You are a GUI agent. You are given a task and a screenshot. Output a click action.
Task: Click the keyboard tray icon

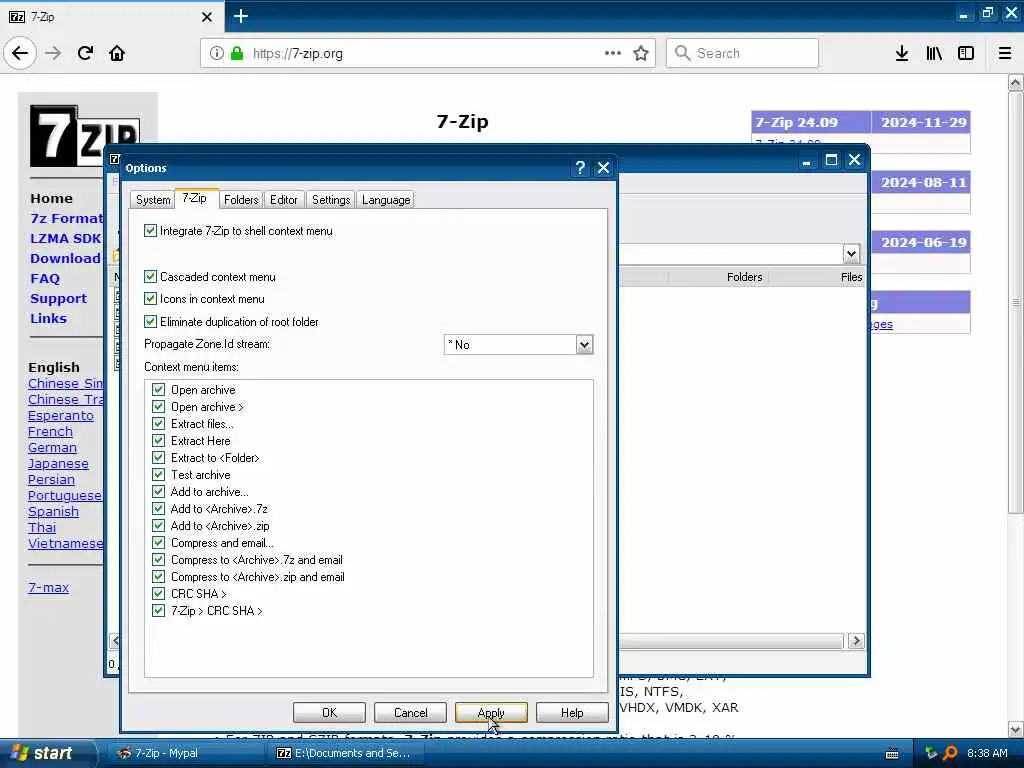click(x=892, y=754)
